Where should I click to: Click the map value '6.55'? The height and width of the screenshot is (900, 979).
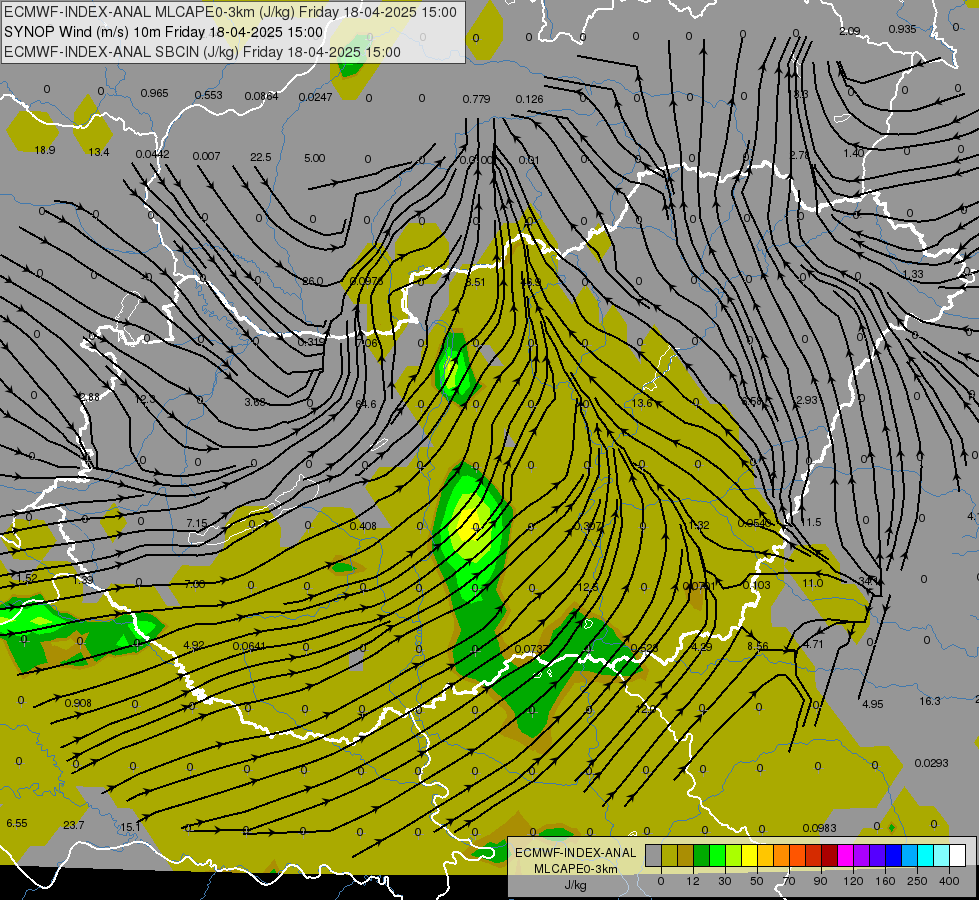[17, 823]
